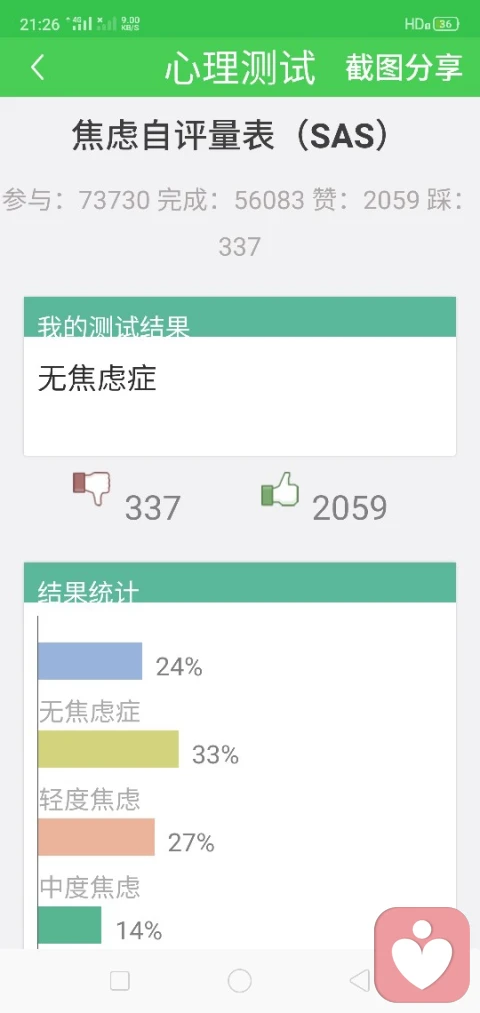Viewport: 480px width, 1013px height.
Task: Select the 我的测试结果 section header
Action: [240, 317]
